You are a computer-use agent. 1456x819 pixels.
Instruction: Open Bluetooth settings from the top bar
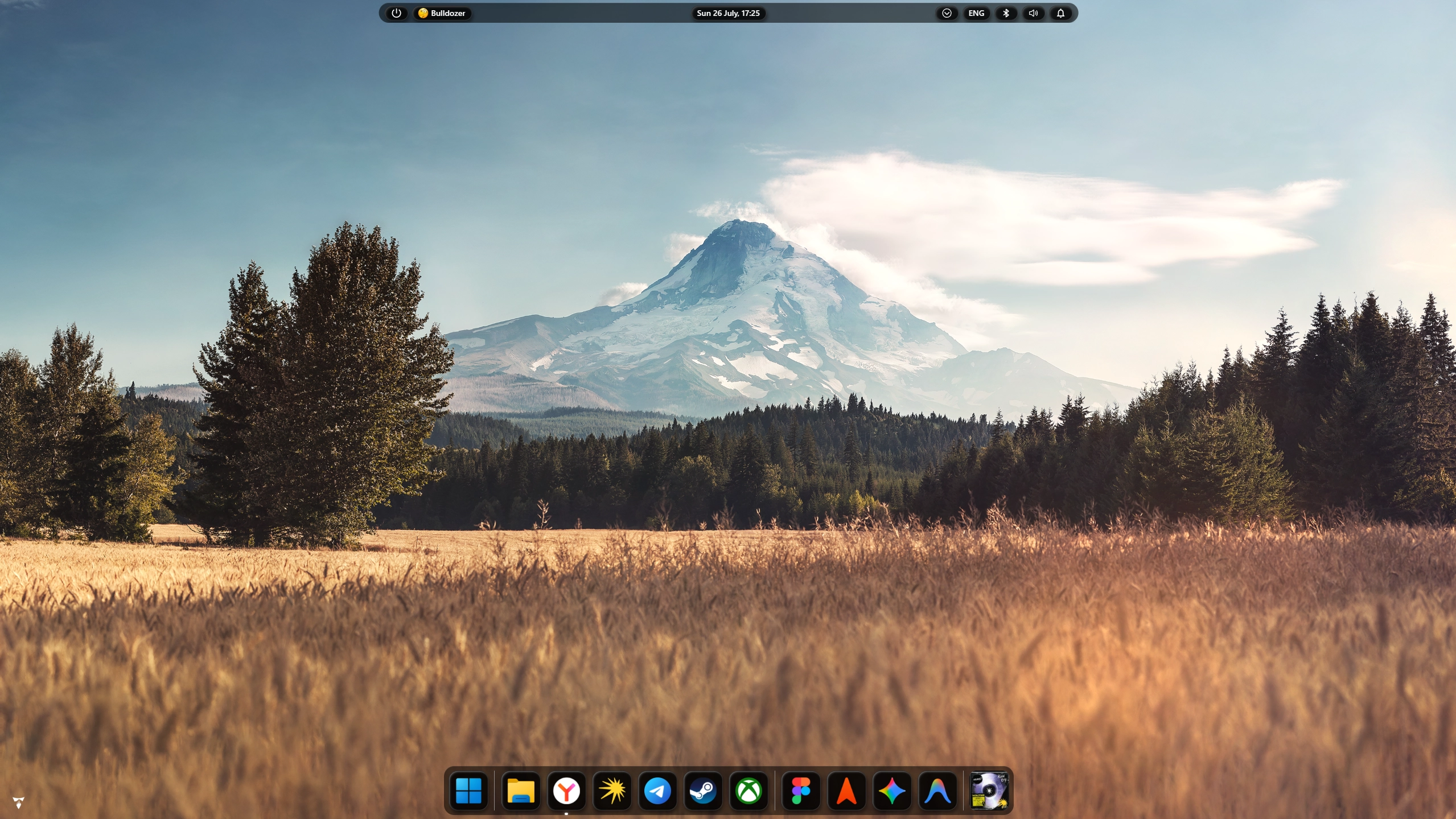click(1006, 13)
